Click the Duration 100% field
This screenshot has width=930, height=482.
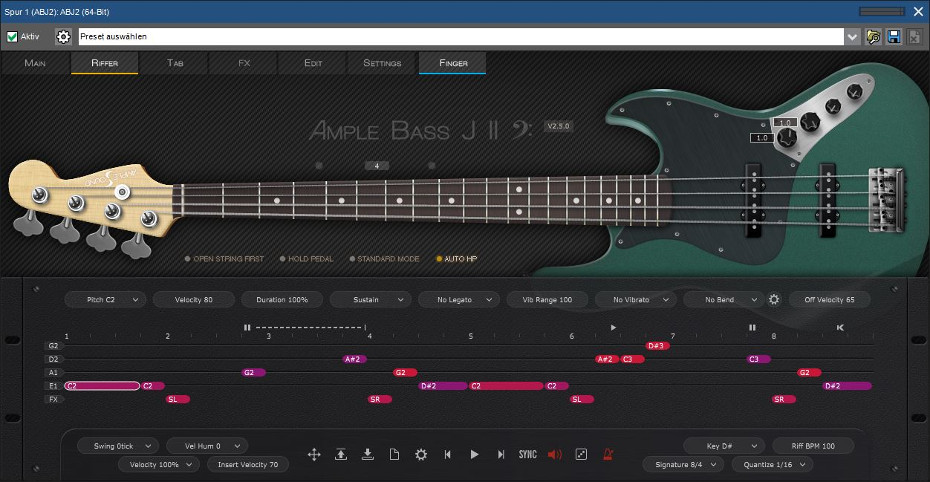pos(282,299)
